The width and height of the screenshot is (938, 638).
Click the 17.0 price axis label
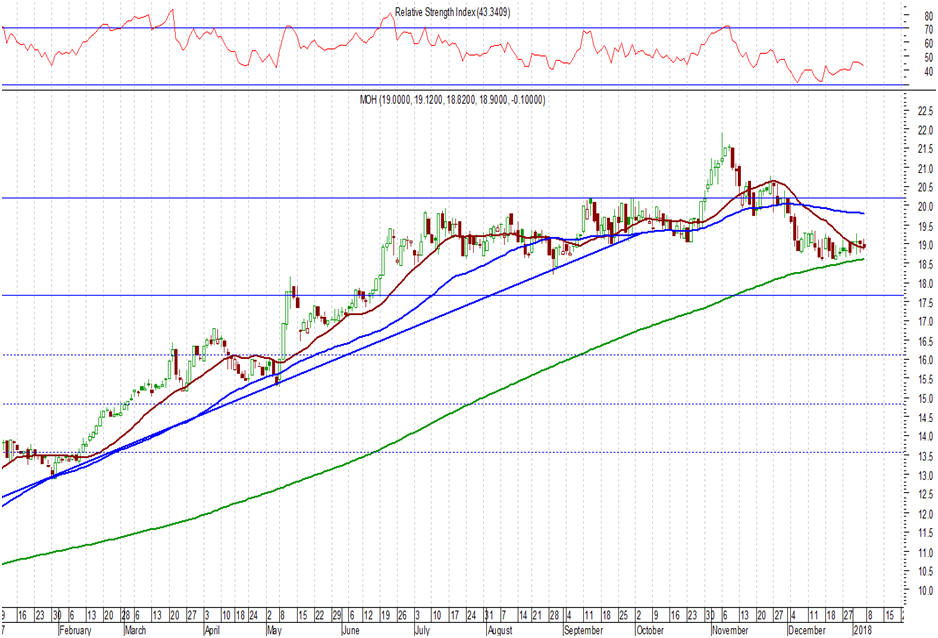click(x=925, y=322)
